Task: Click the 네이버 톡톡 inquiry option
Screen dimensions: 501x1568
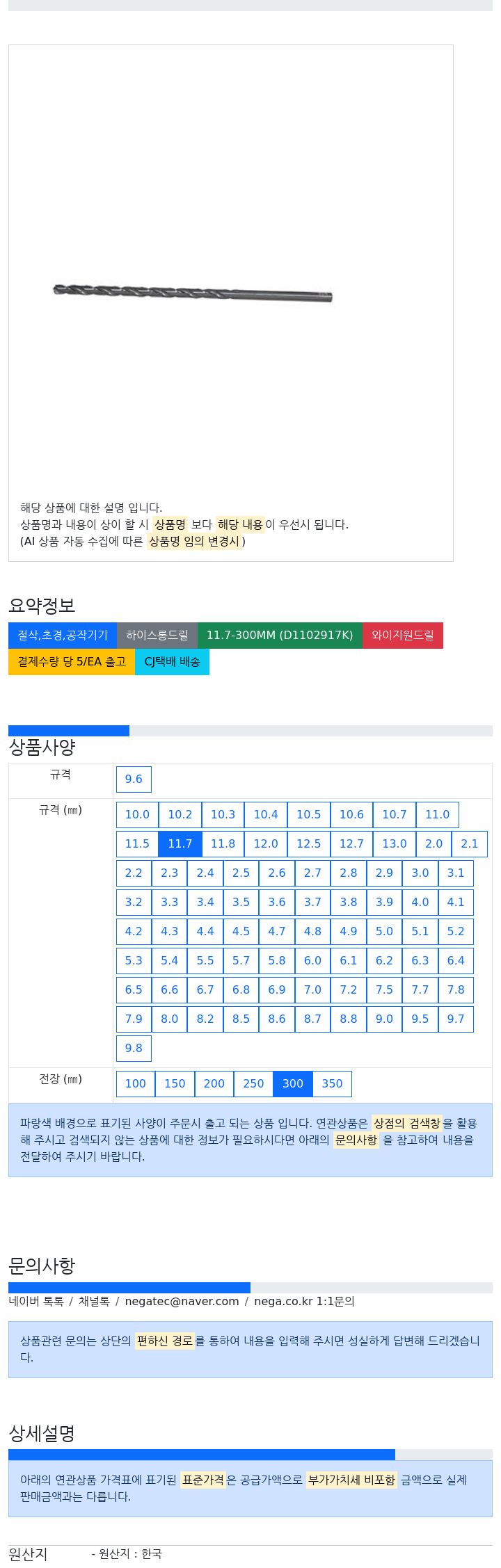Action: (36, 1301)
